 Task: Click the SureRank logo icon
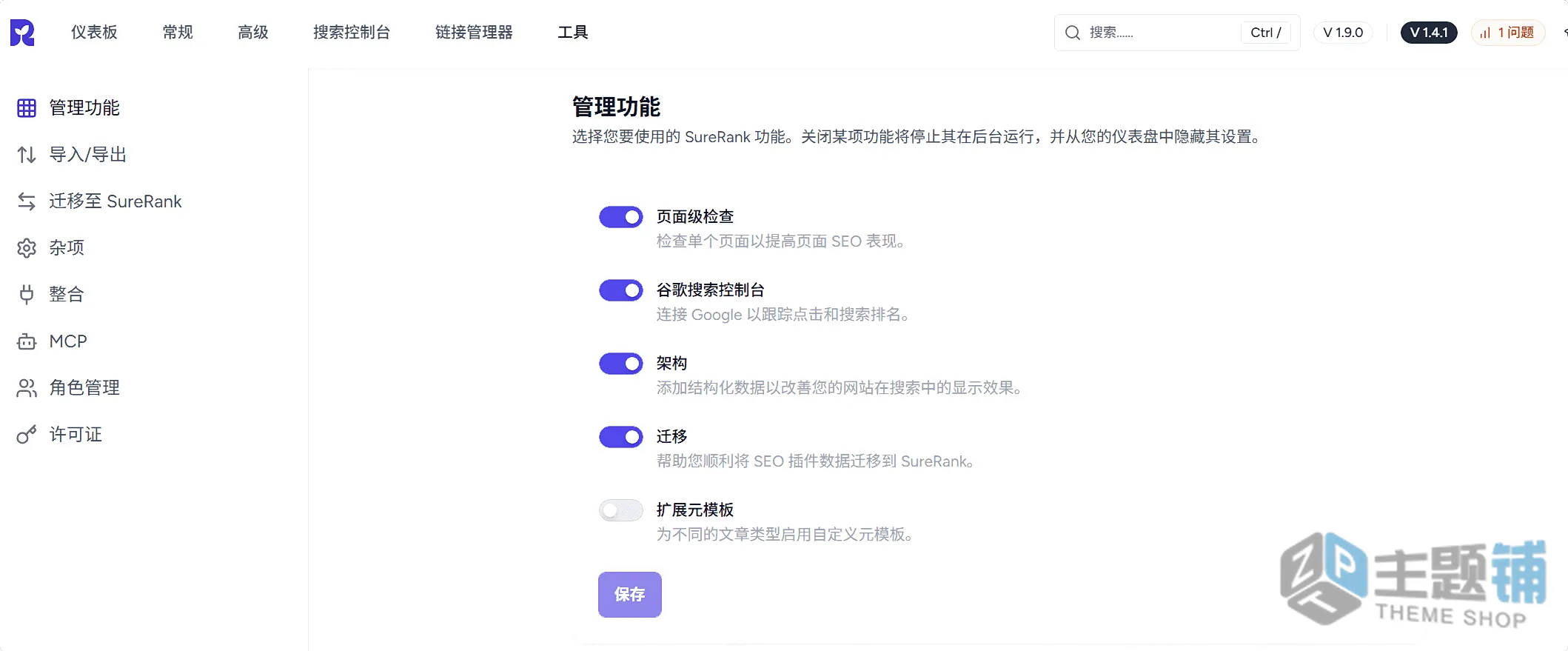pyautogui.click(x=22, y=33)
